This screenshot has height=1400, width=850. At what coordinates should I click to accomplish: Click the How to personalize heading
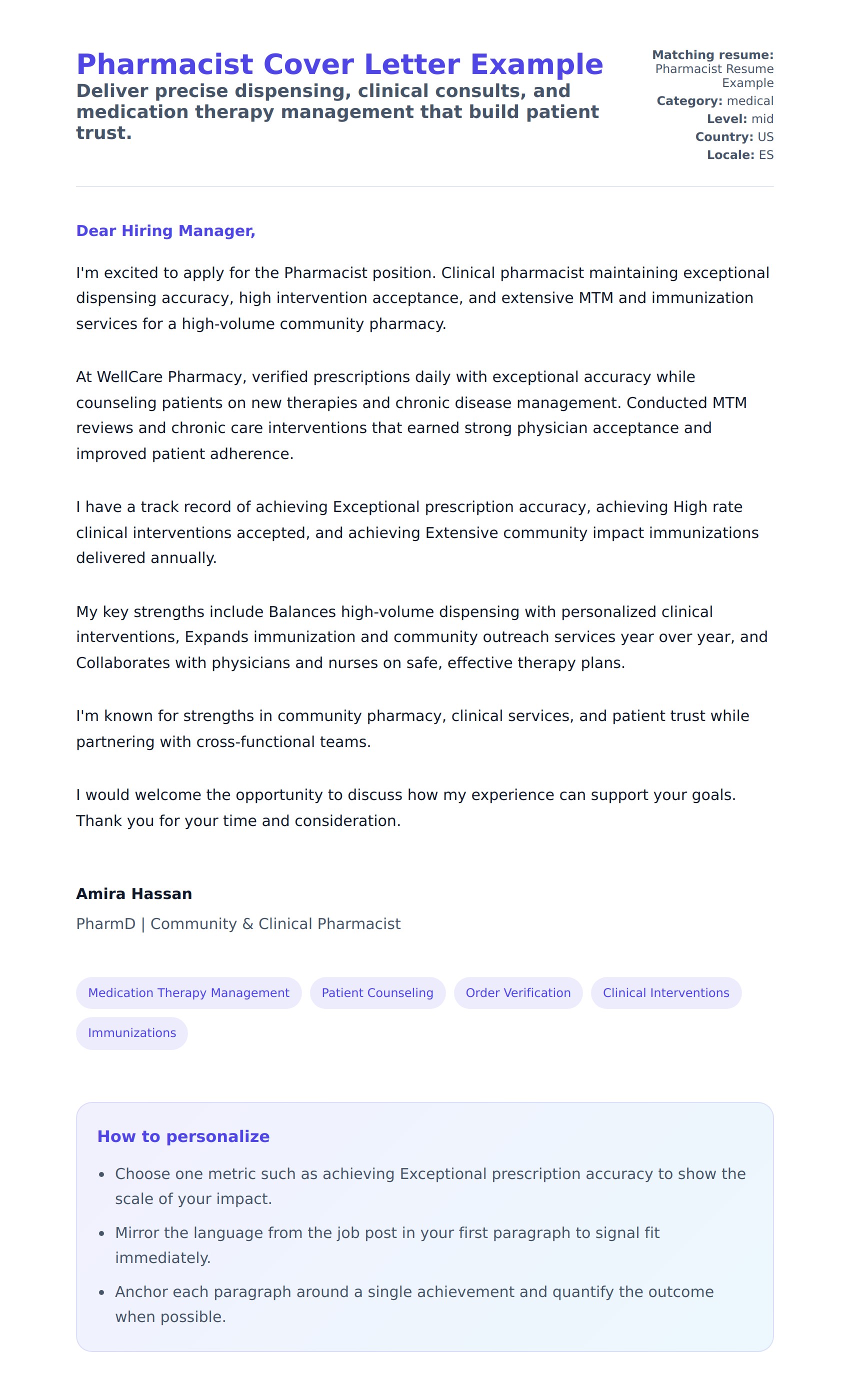pyautogui.click(x=183, y=1136)
